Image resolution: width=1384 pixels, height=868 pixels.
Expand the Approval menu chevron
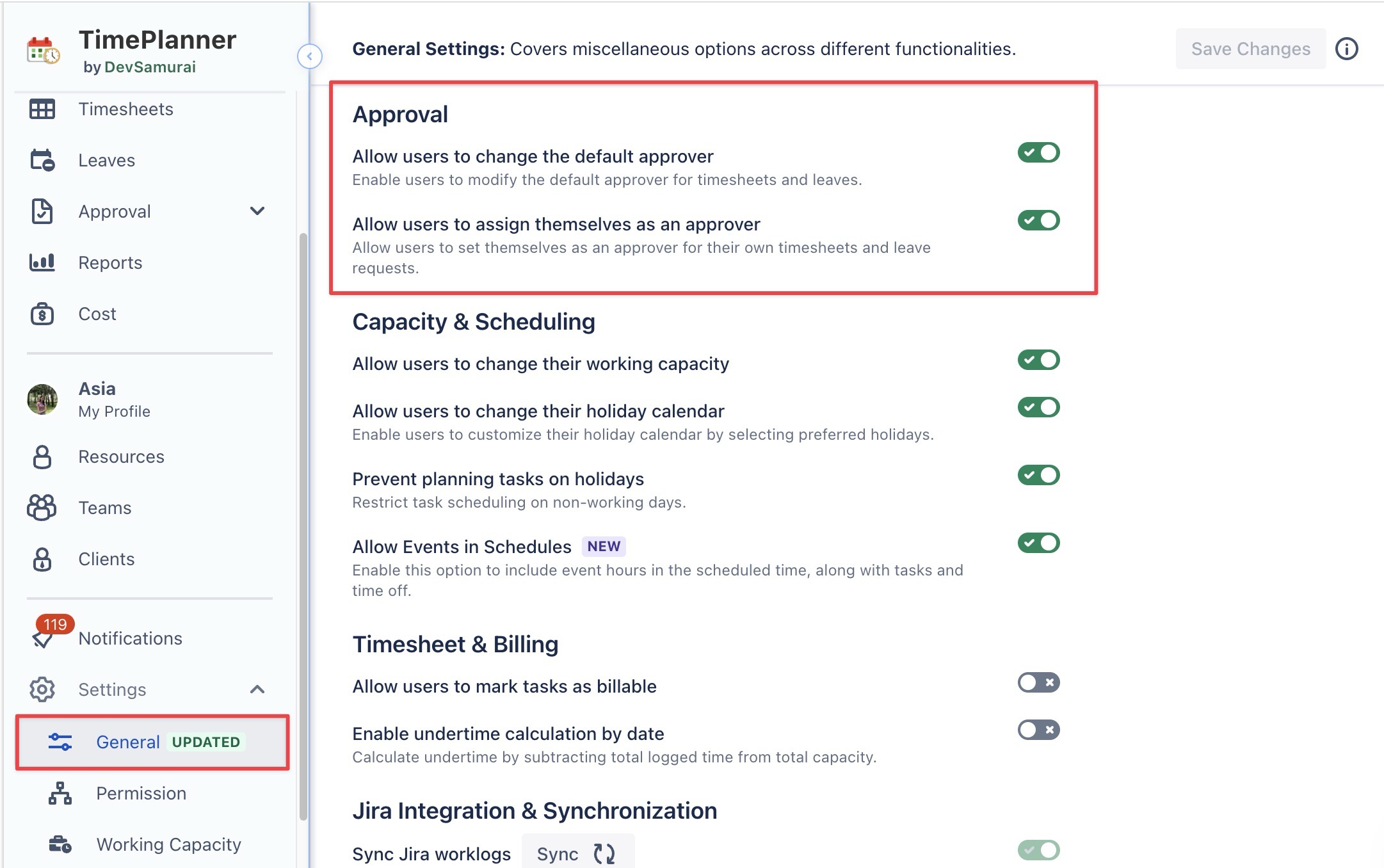click(x=257, y=211)
